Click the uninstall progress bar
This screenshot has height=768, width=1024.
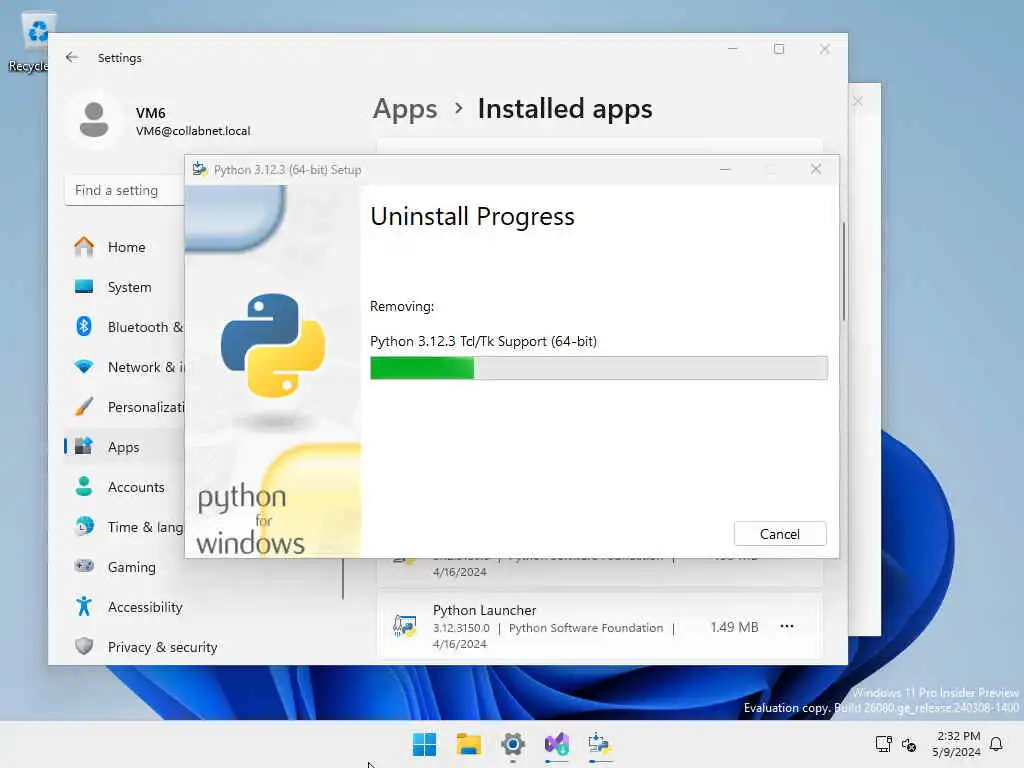point(598,368)
